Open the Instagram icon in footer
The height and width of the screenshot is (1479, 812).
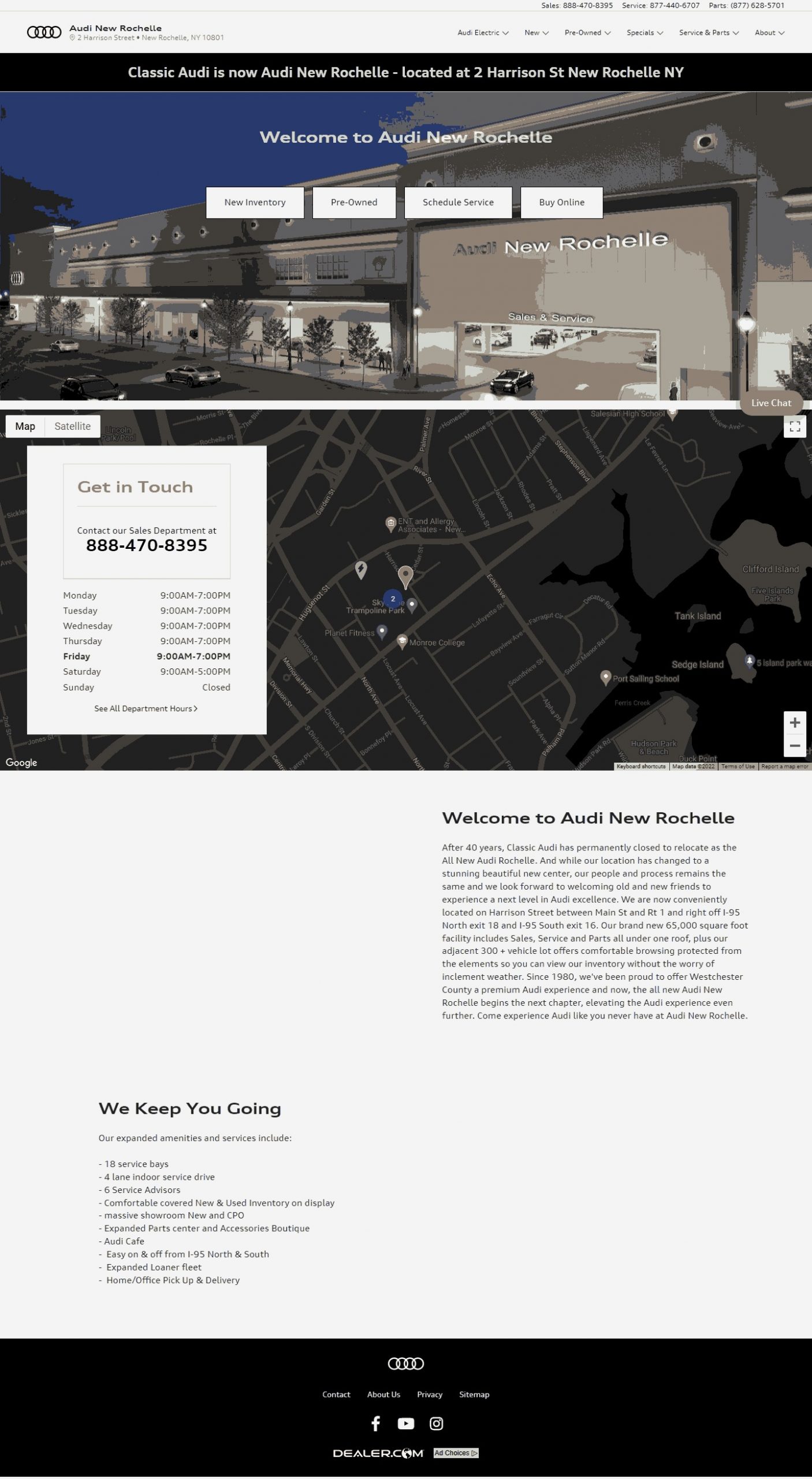(437, 1424)
